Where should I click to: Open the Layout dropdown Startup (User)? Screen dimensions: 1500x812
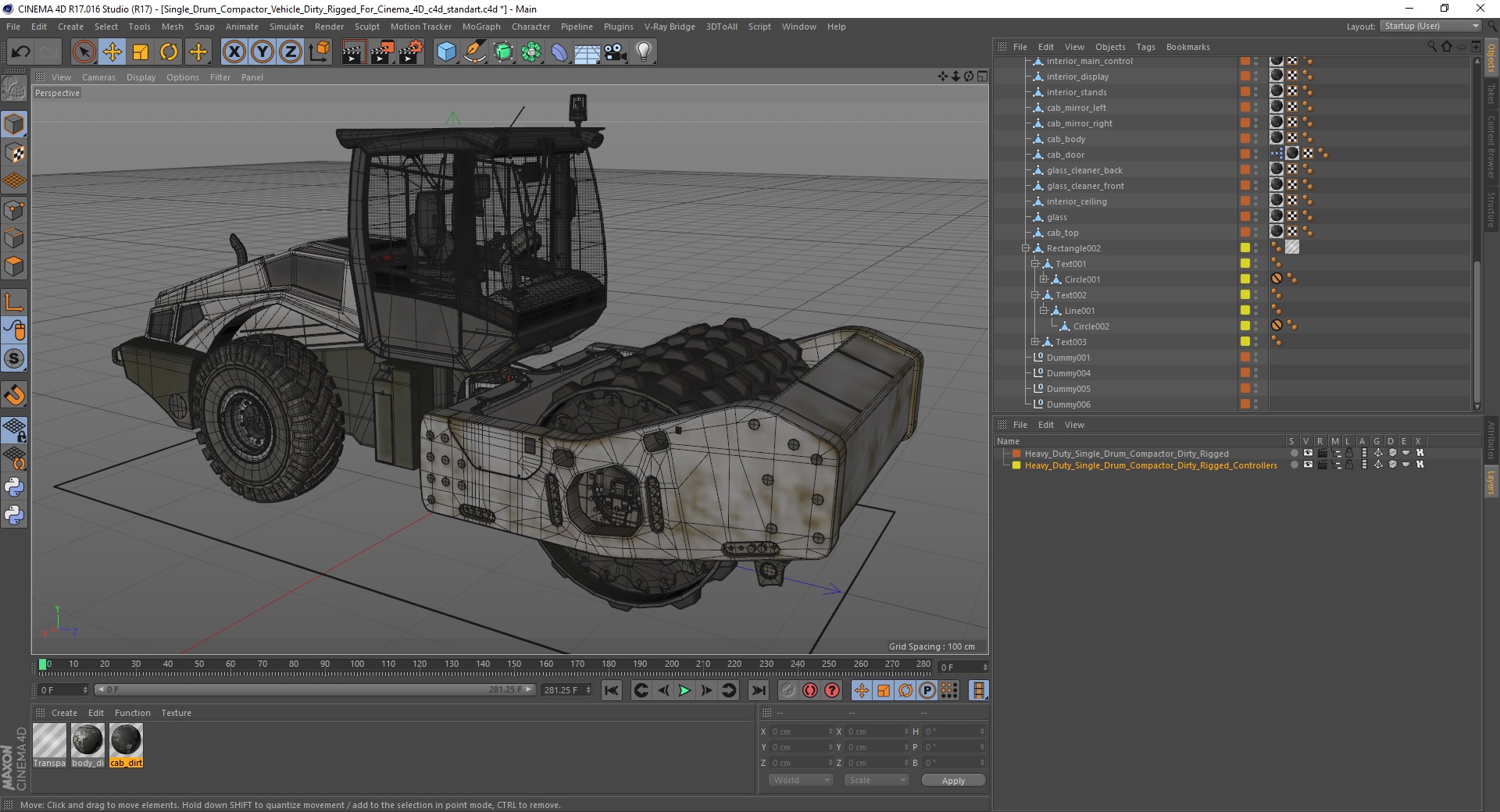1430,26
